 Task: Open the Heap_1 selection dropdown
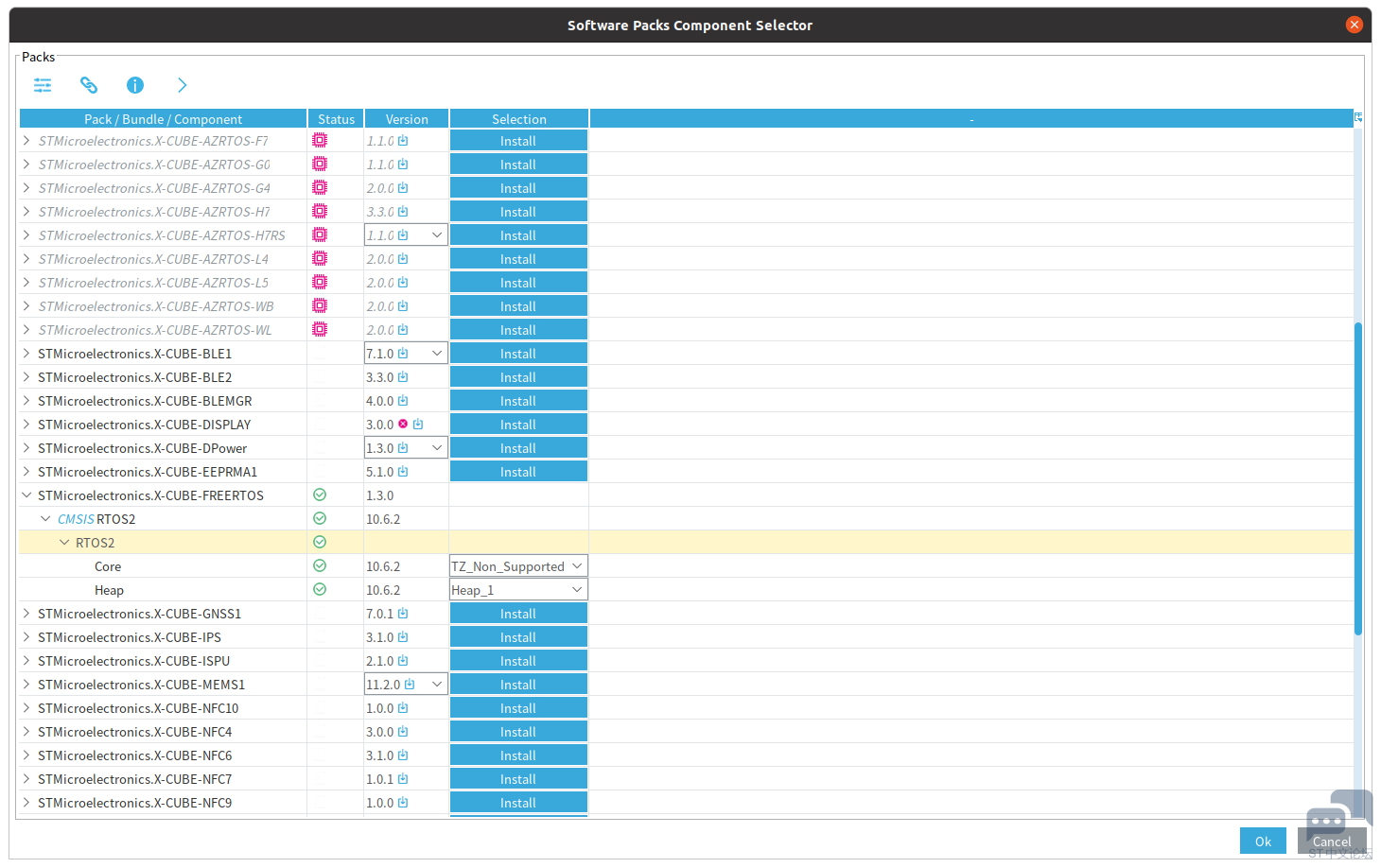click(x=518, y=589)
